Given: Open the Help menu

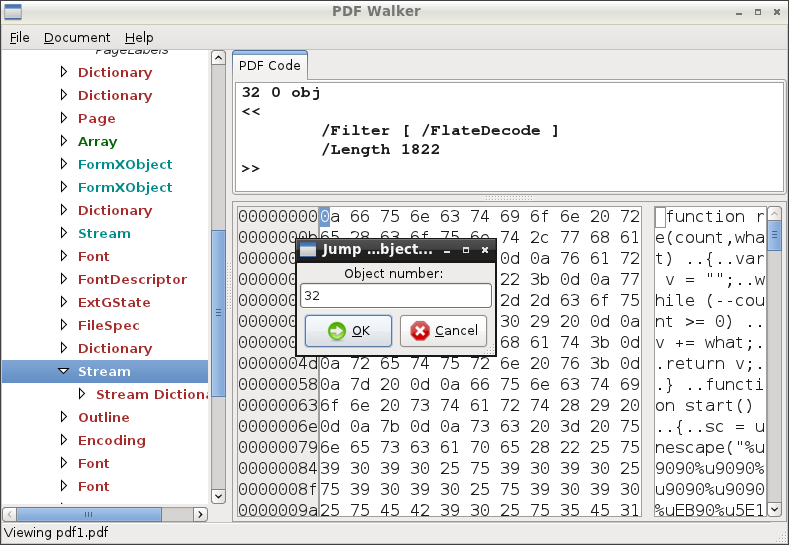Looking at the screenshot, I should click(139, 38).
